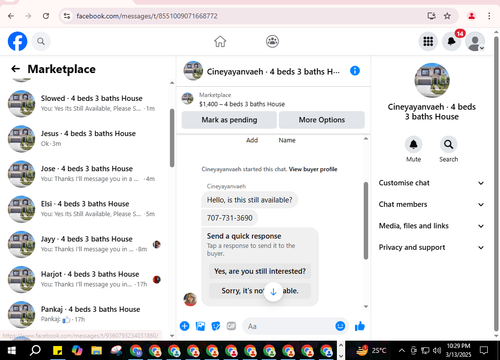Screen dimensions: 500x360
Task: Choose a sticker icon
Action: tap(216, 326)
